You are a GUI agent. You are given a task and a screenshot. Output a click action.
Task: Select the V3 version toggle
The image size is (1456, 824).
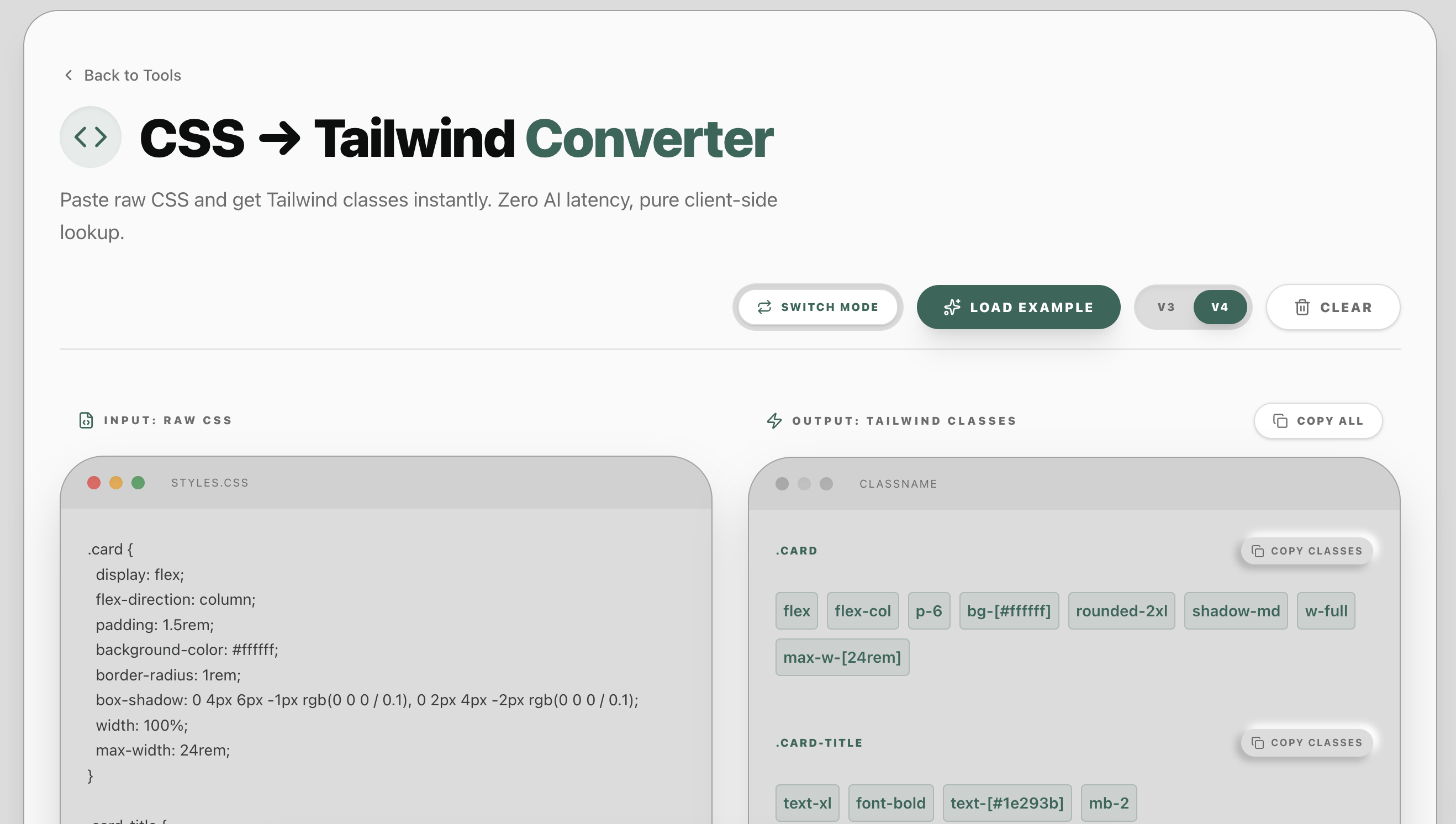pos(1165,307)
